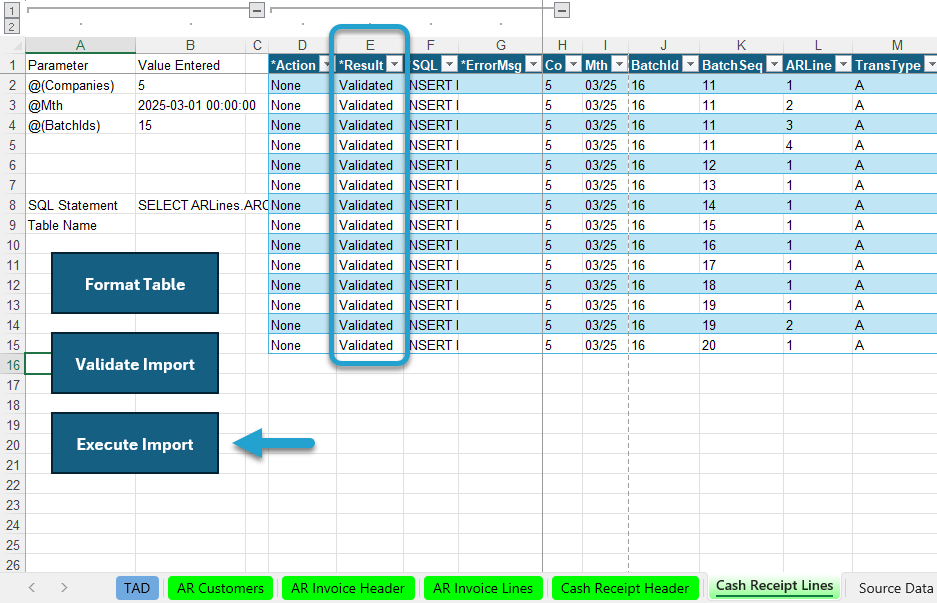Click the Table Name label cell

pyautogui.click(x=81, y=225)
